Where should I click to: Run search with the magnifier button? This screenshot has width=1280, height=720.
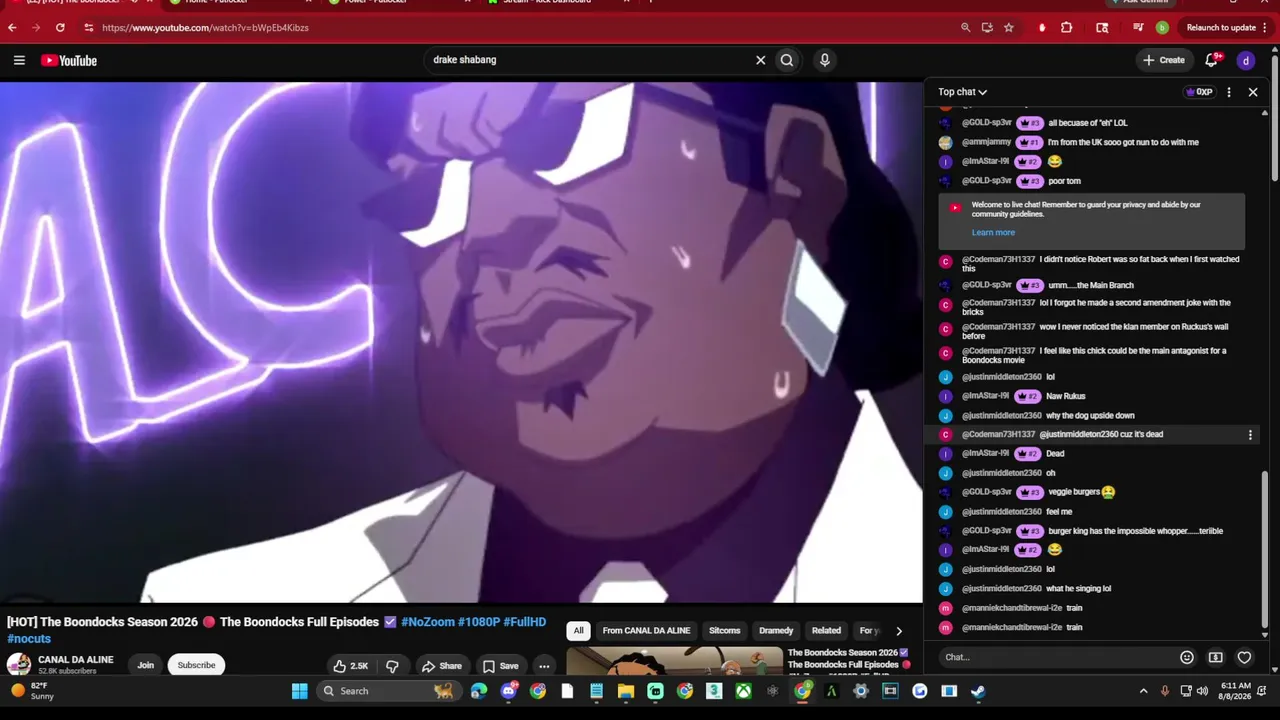point(787,60)
